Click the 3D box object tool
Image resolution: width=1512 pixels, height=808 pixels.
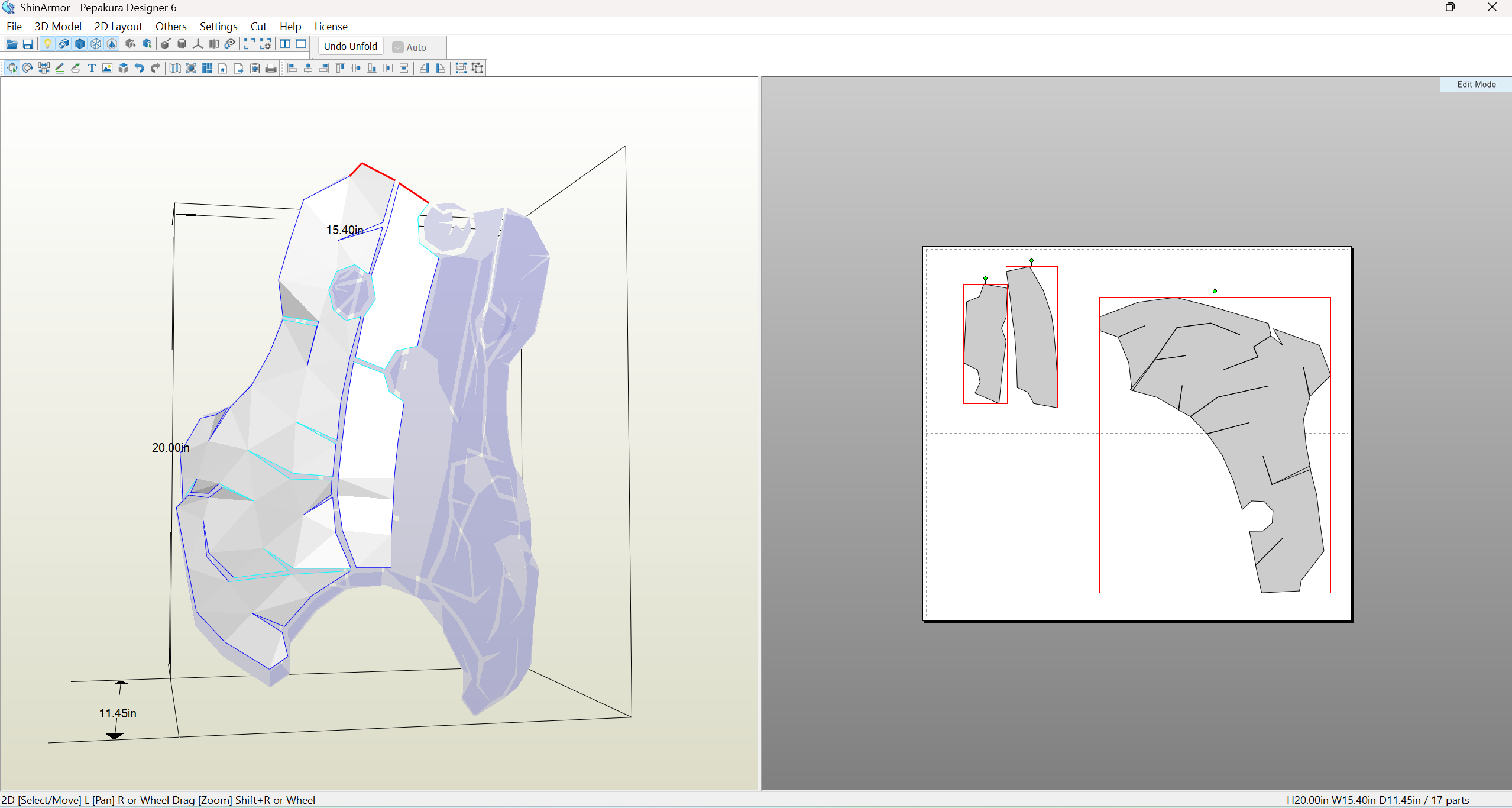(124, 69)
